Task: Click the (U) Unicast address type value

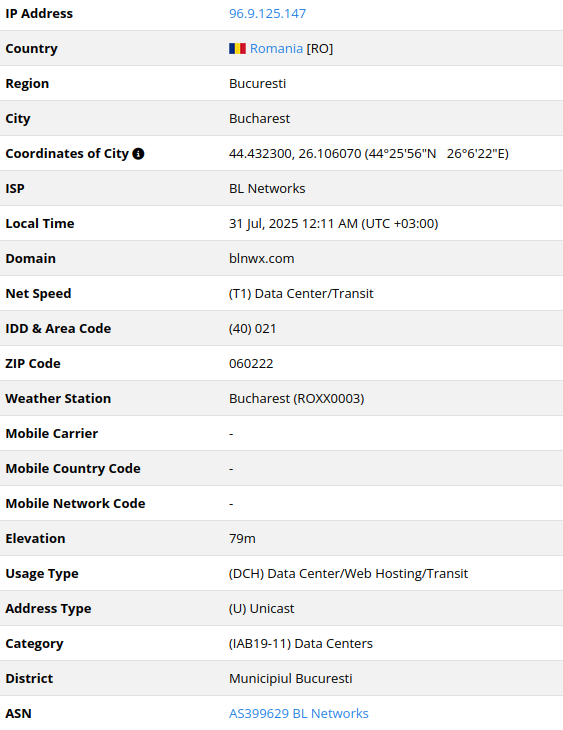Action: (262, 608)
